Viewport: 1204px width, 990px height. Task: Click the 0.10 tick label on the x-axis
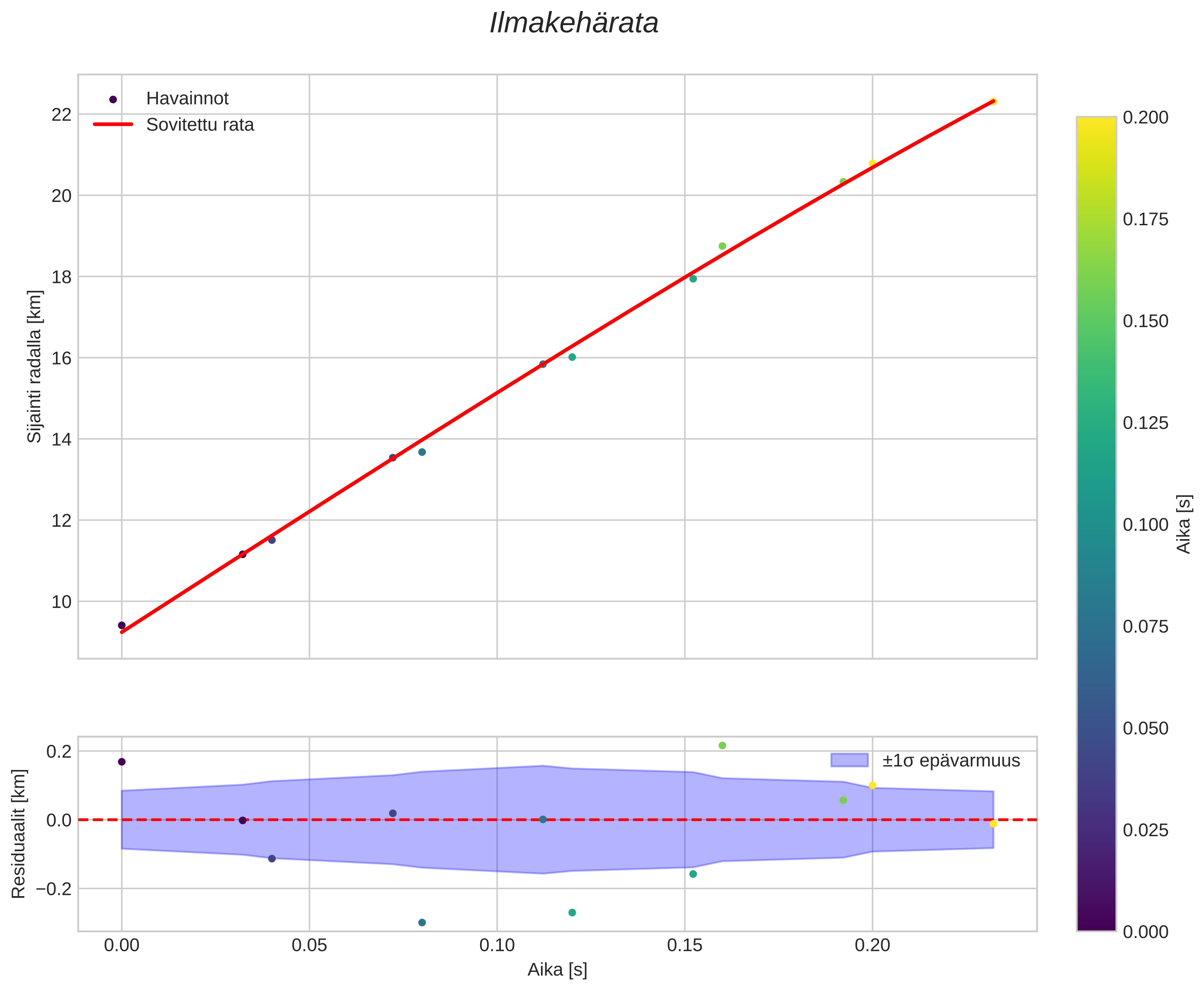tap(497, 945)
